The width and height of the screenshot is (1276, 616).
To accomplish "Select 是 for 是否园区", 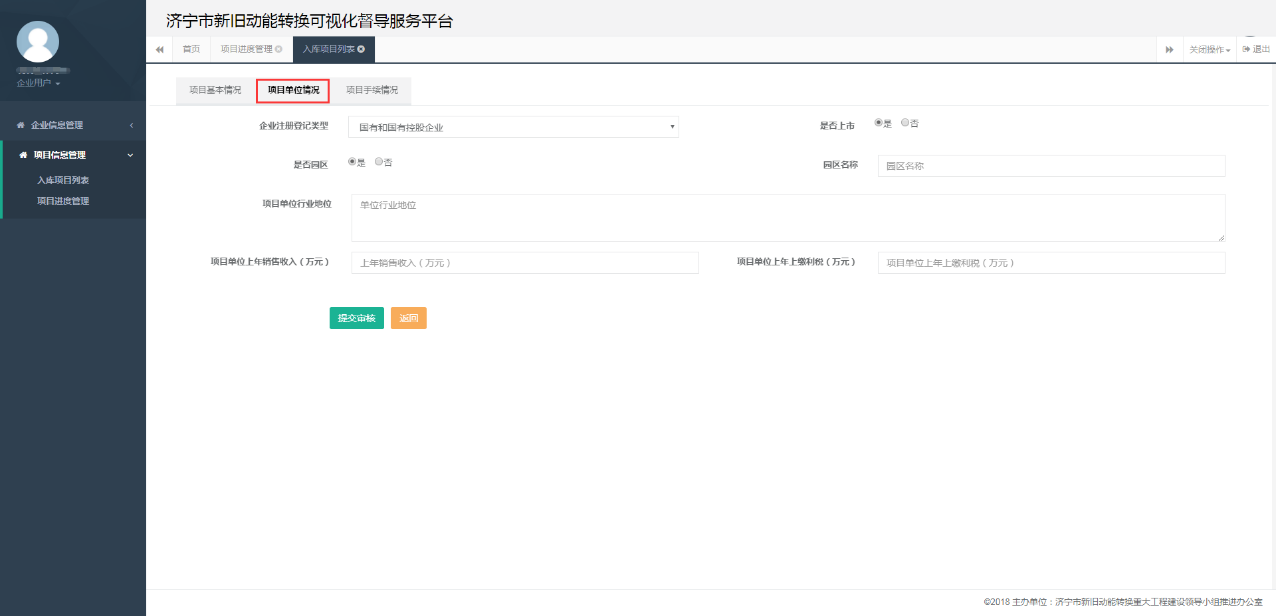I will click(x=351, y=161).
